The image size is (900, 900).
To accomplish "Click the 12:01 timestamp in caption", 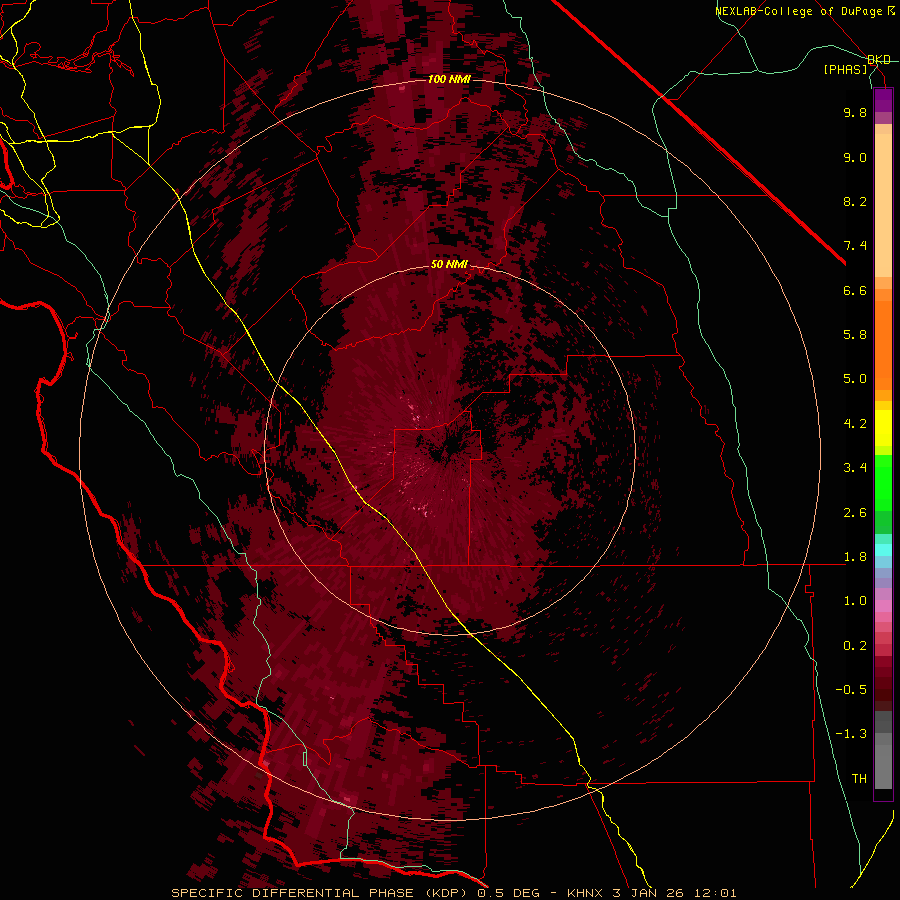I will 715,893.
